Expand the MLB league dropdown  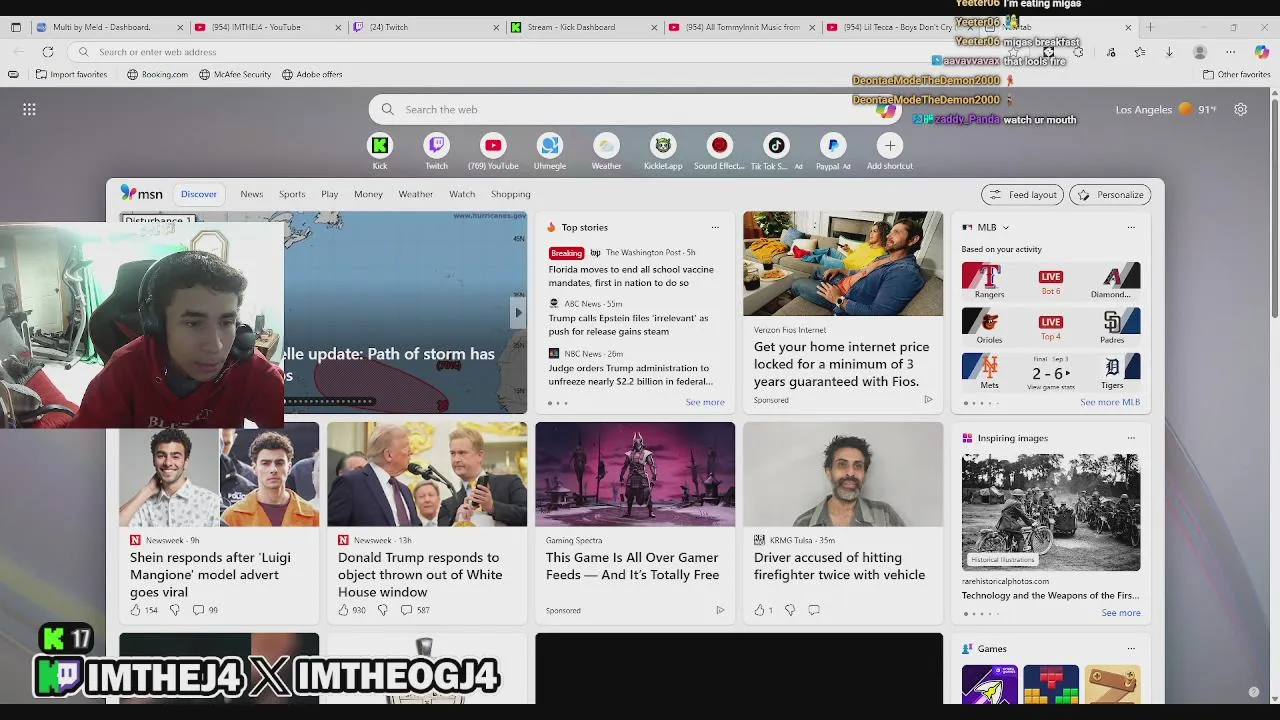[x=1005, y=228]
